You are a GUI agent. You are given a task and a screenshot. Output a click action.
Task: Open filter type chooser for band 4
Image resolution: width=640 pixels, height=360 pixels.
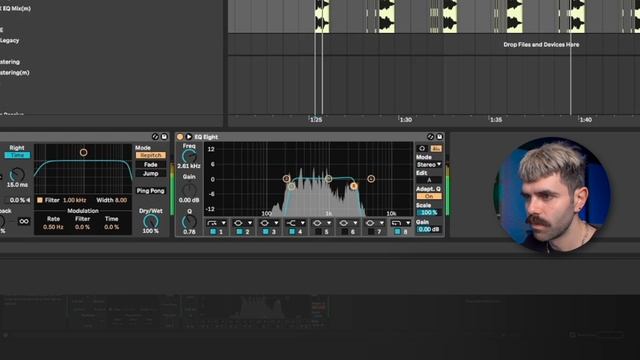(x=296, y=223)
